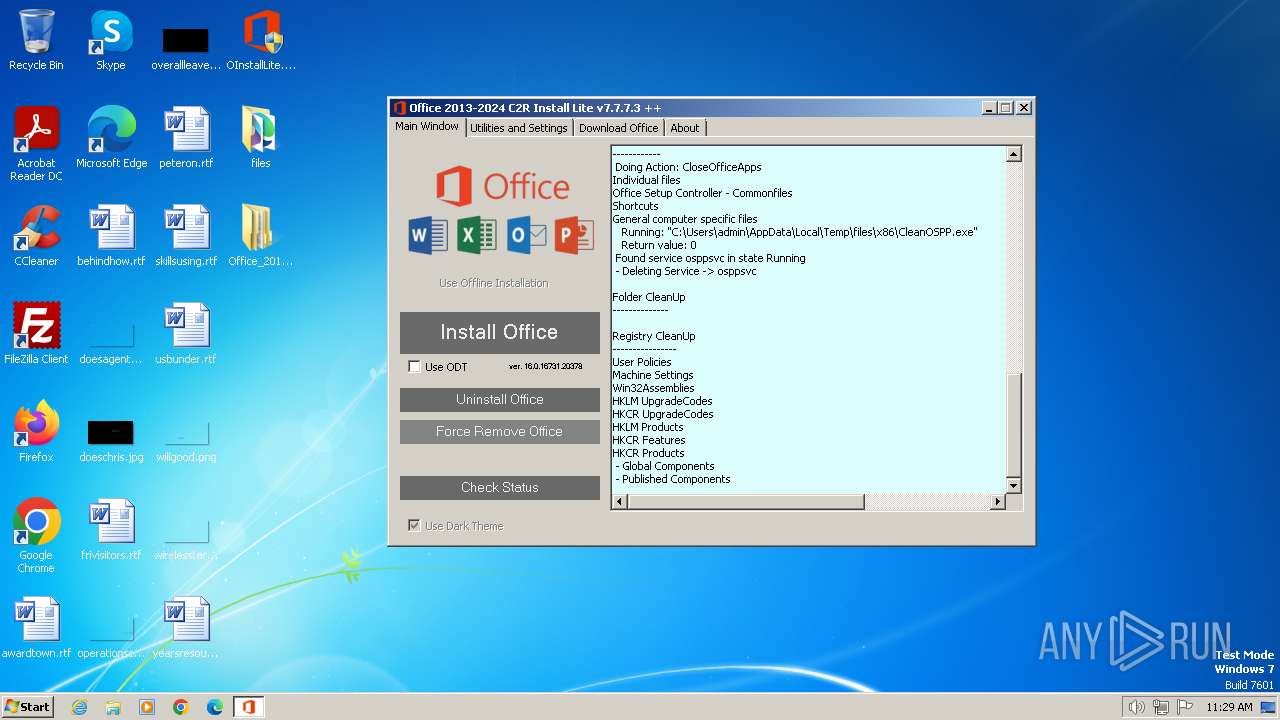Select usbunder.rtf document
The width and height of the screenshot is (1280, 720).
click(186, 334)
